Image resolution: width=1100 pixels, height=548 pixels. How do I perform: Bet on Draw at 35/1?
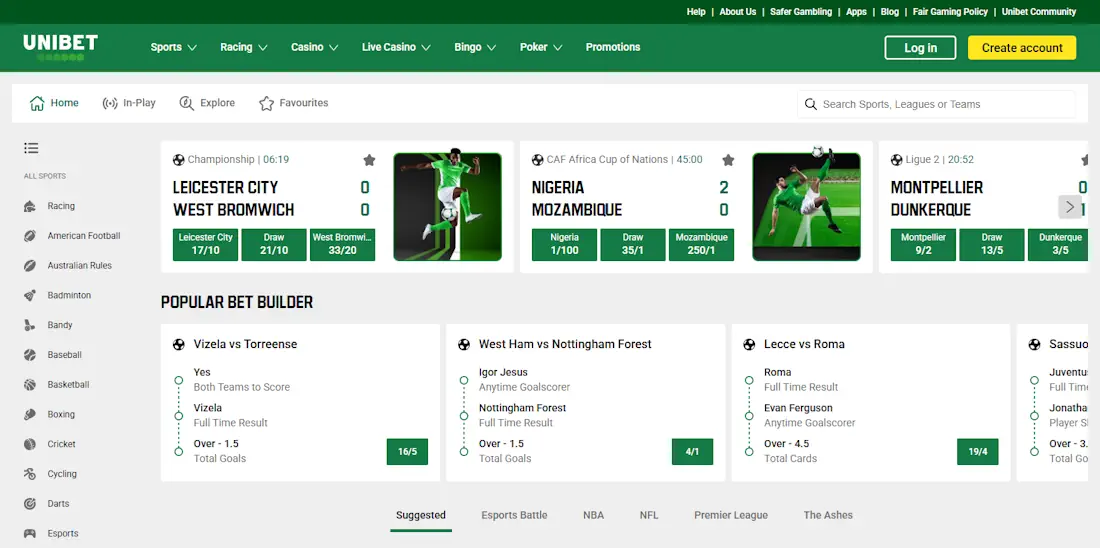pos(633,245)
